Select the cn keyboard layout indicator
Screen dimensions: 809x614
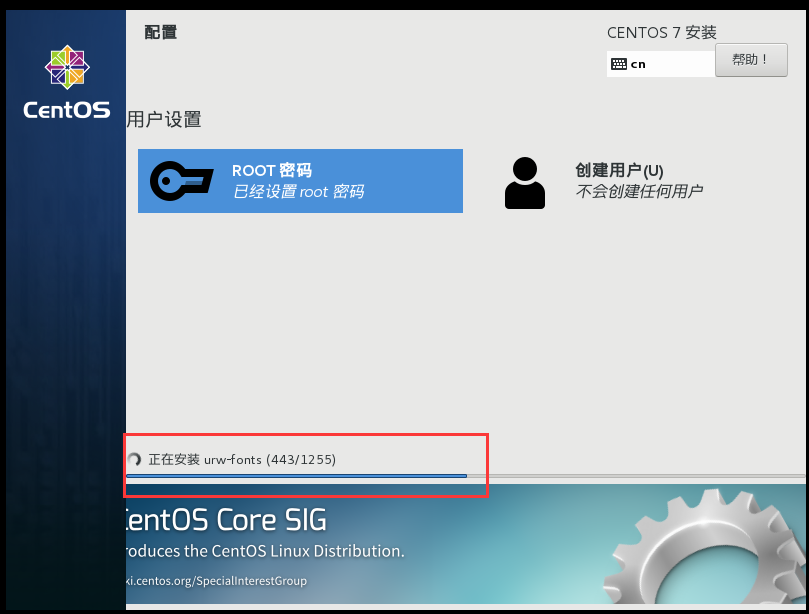tap(660, 64)
